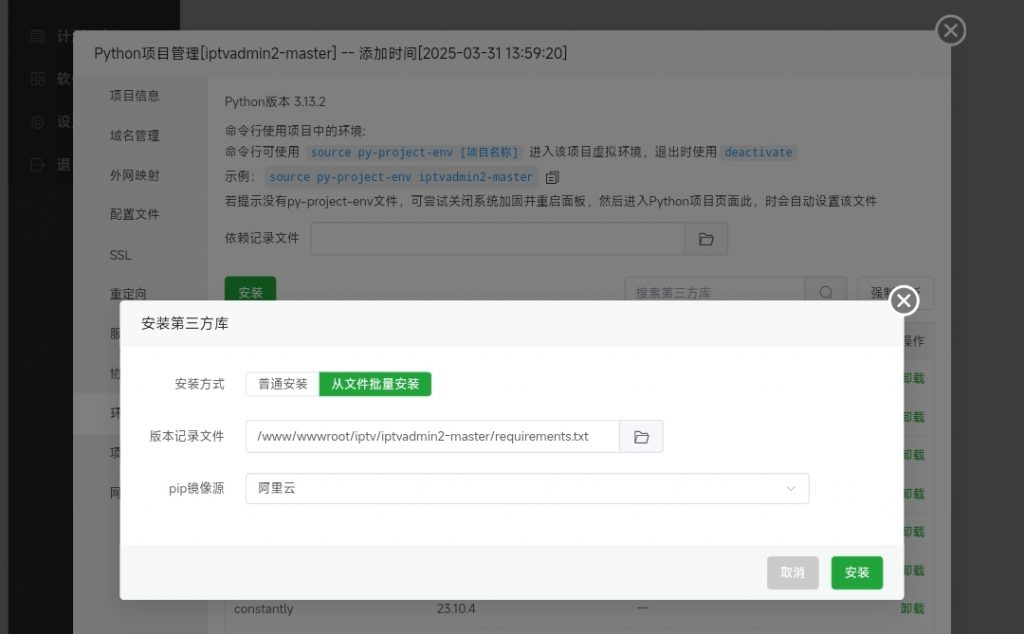Viewport: 1024px width, 634px height.
Task: Click the chevron arrow in pip镜像源 selector
Action: [791, 489]
